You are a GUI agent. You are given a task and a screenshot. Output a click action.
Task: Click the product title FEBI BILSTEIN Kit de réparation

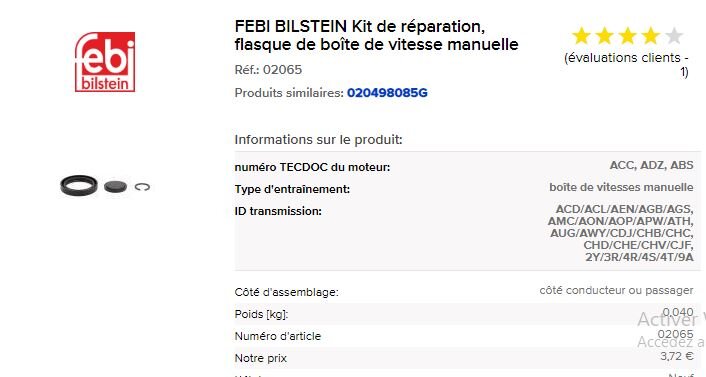tap(376, 36)
